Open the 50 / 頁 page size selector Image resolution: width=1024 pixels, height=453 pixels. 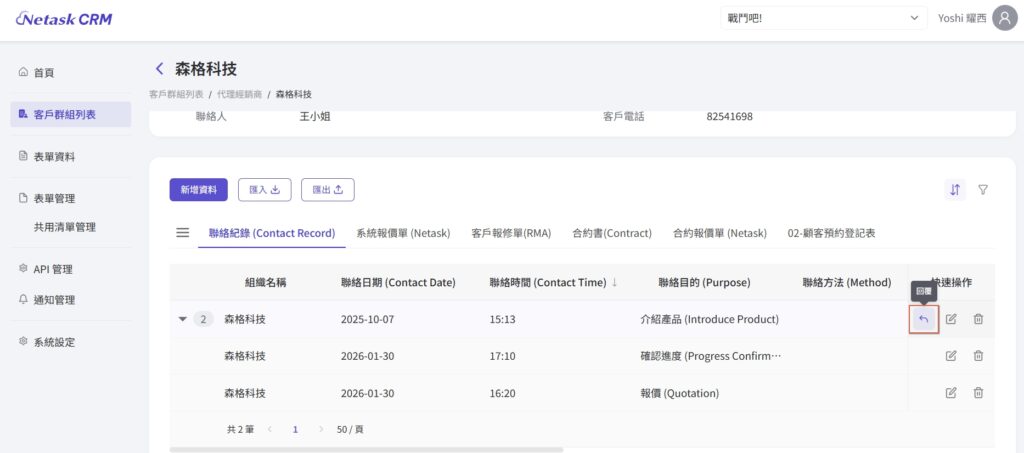(350, 429)
